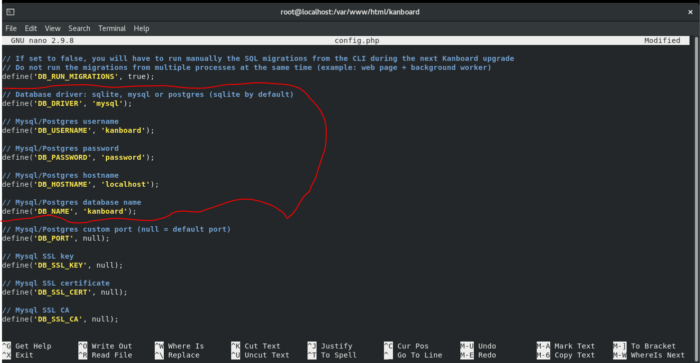Click the Uncut Text shortcut label

pyautogui.click(x=267, y=355)
